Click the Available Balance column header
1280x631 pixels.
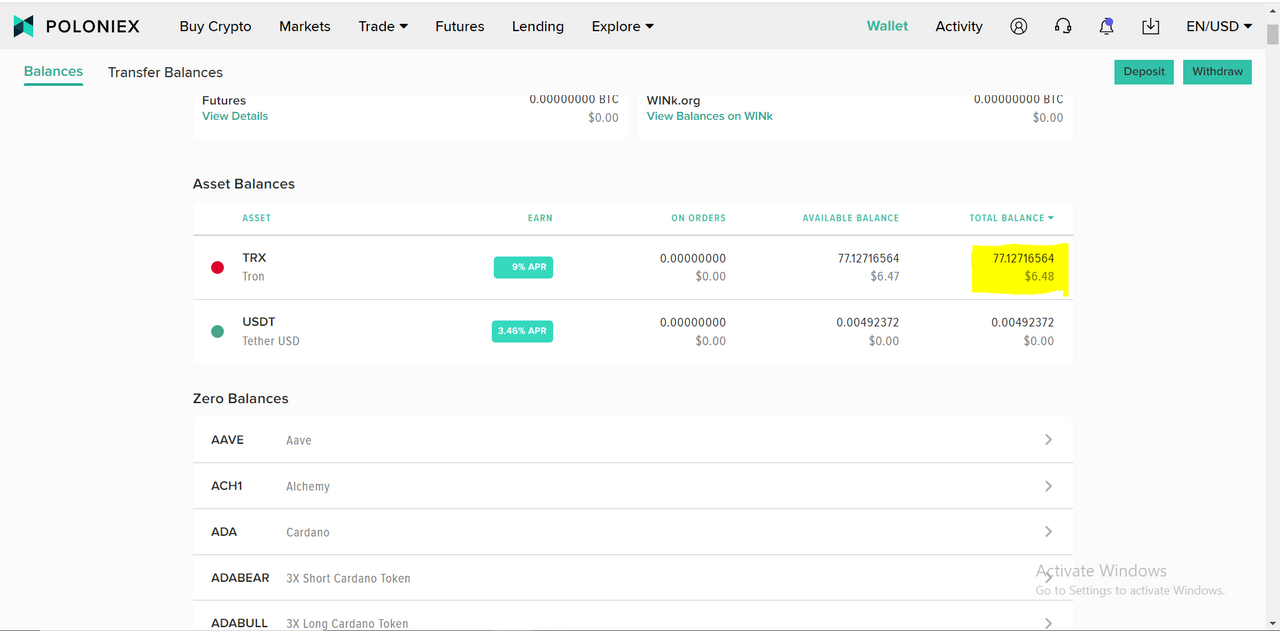tap(851, 218)
